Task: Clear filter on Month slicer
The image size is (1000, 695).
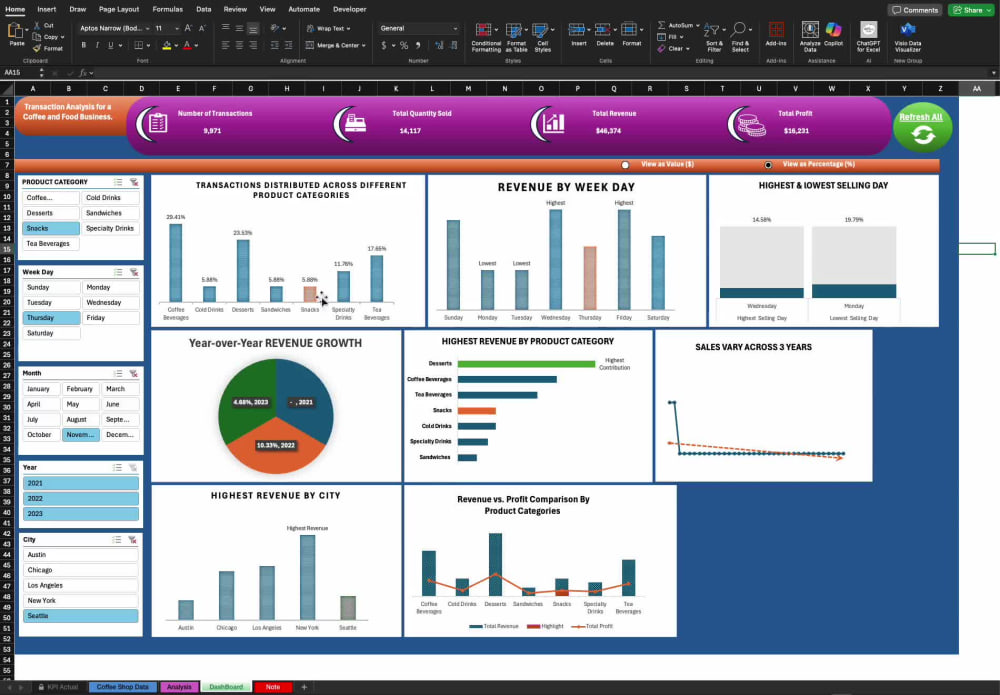Action: (134, 374)
